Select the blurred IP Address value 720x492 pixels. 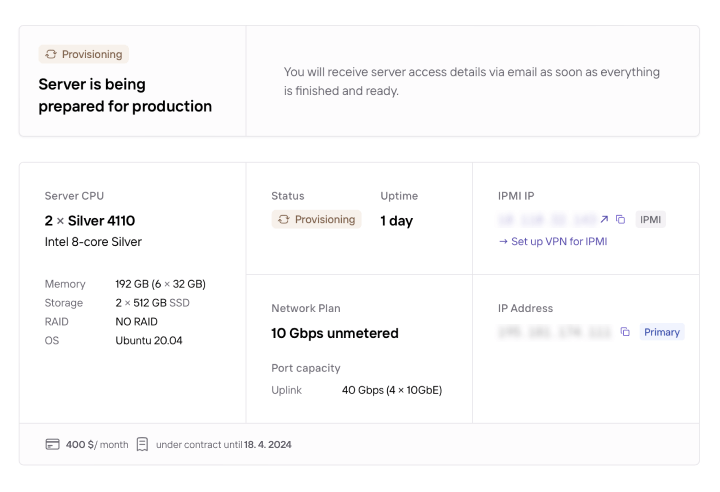click(554, 332)
